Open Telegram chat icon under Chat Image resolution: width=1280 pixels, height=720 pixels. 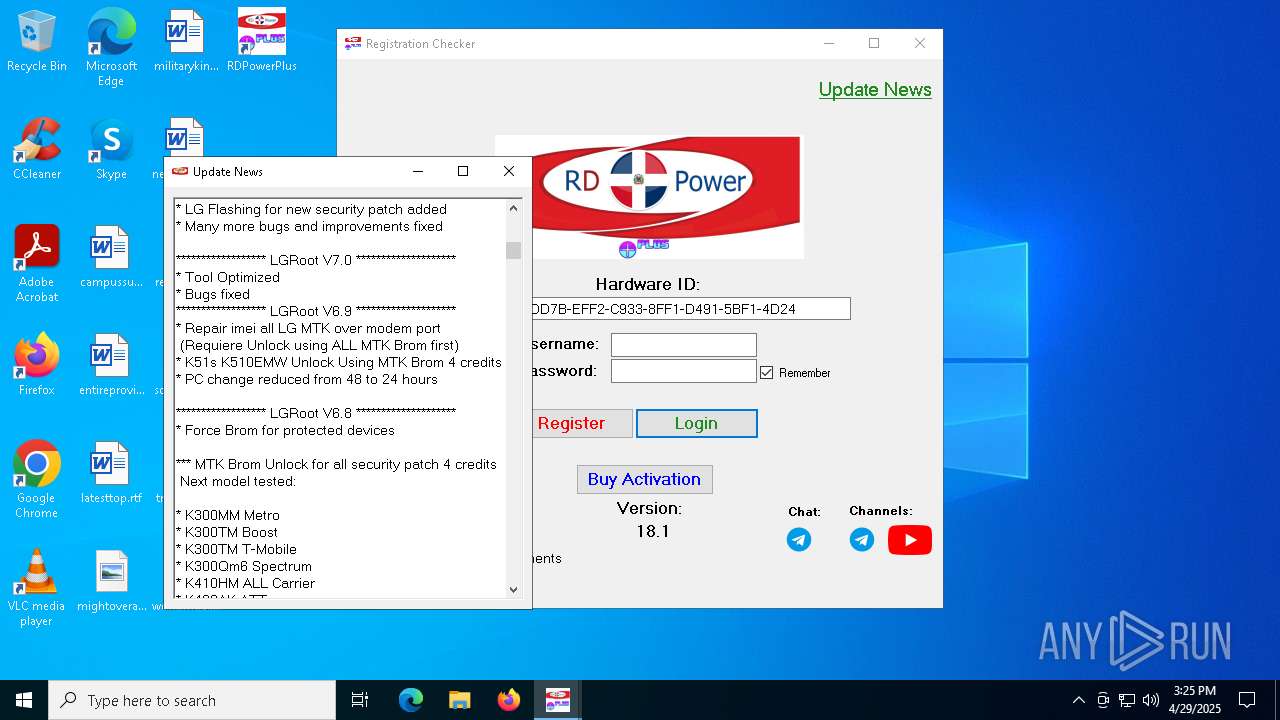[799, 540]
